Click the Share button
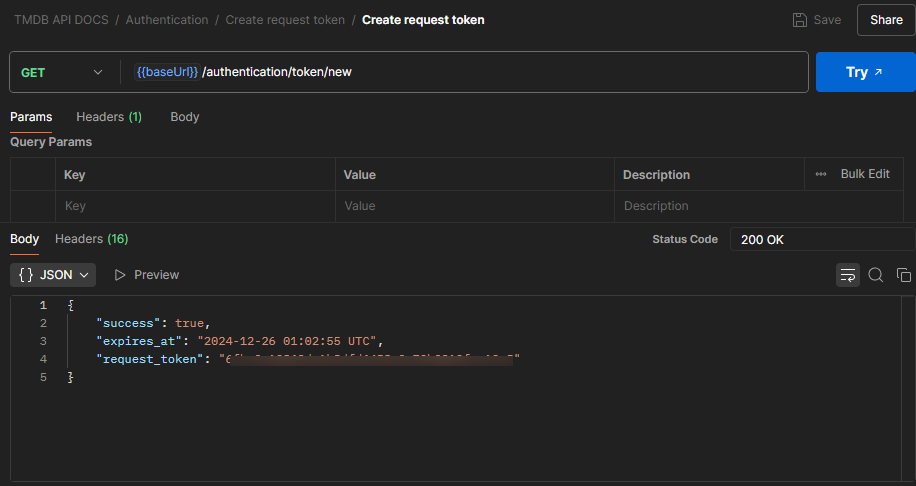 [886, 20]
